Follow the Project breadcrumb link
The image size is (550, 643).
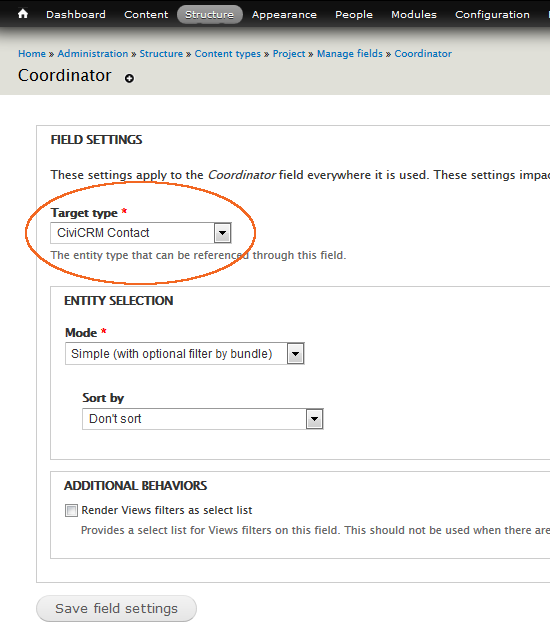tap(289, 54)
